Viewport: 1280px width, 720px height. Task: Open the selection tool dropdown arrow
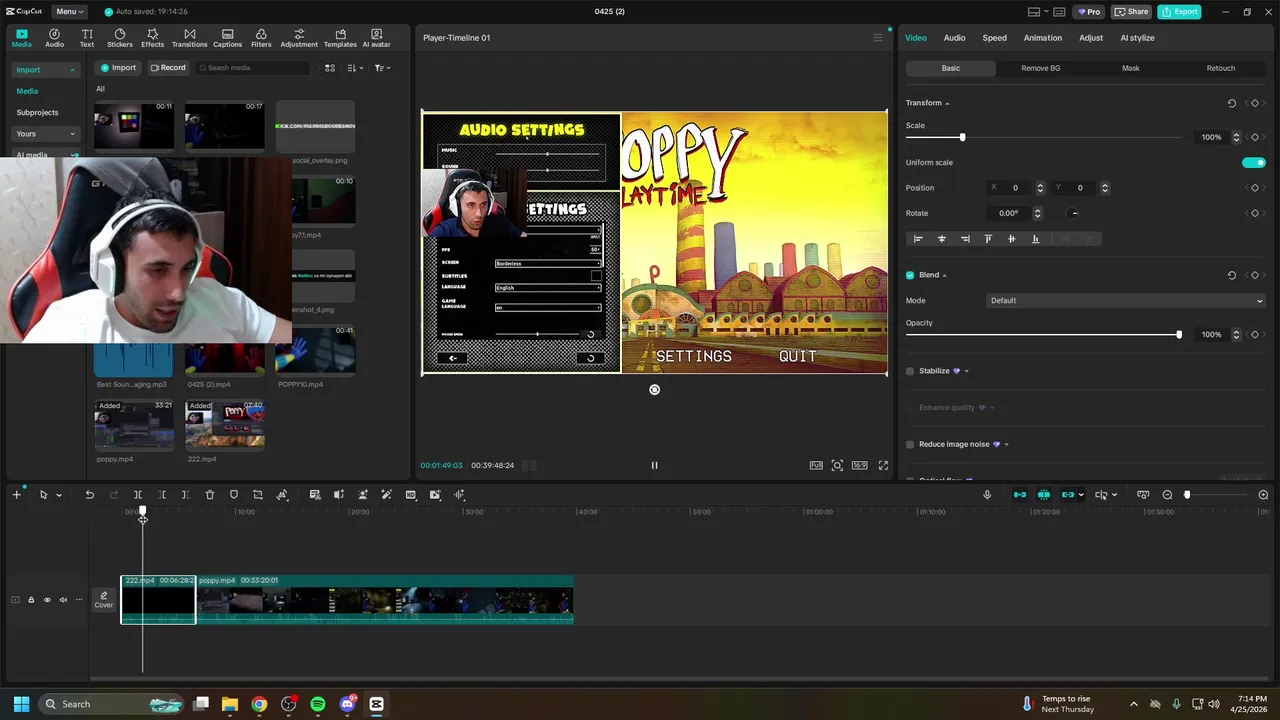click(59, 495)
